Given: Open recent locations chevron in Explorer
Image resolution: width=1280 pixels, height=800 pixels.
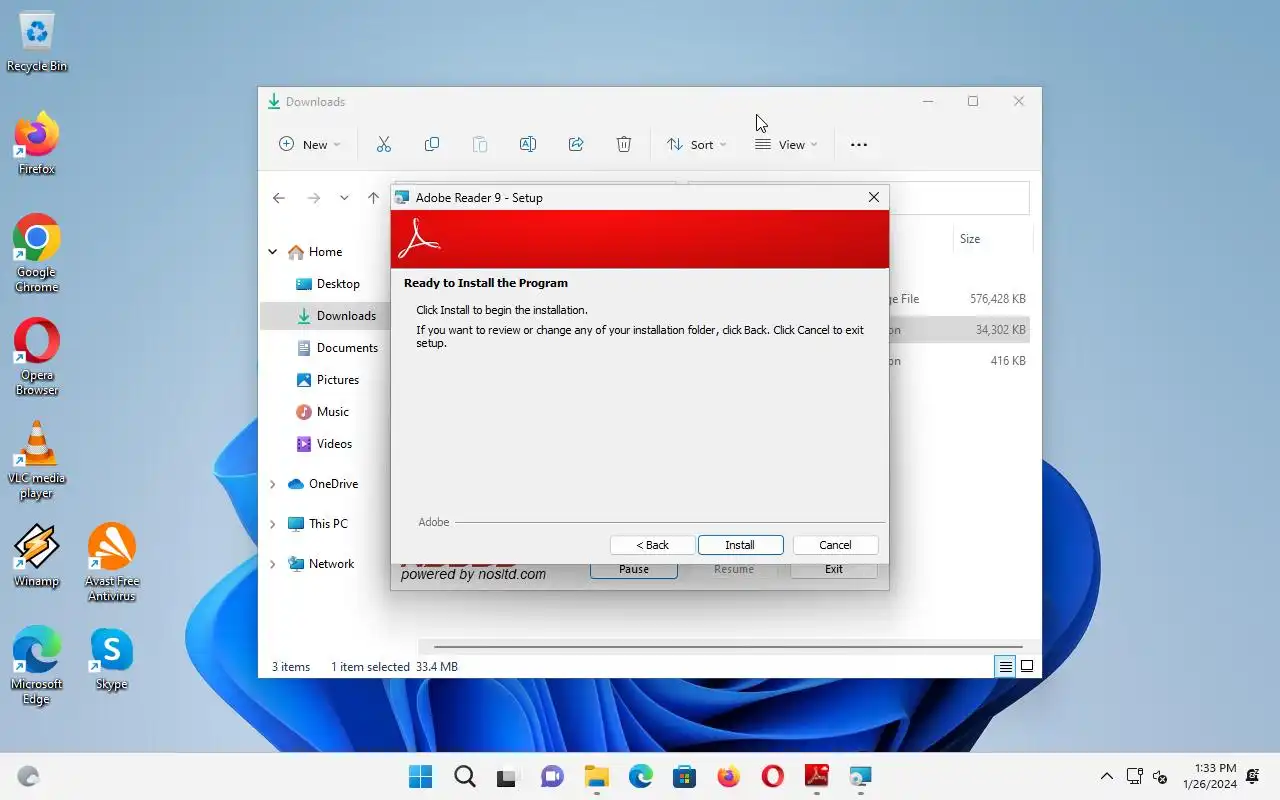Looking at the screenshot, I should tap(344, 198).
